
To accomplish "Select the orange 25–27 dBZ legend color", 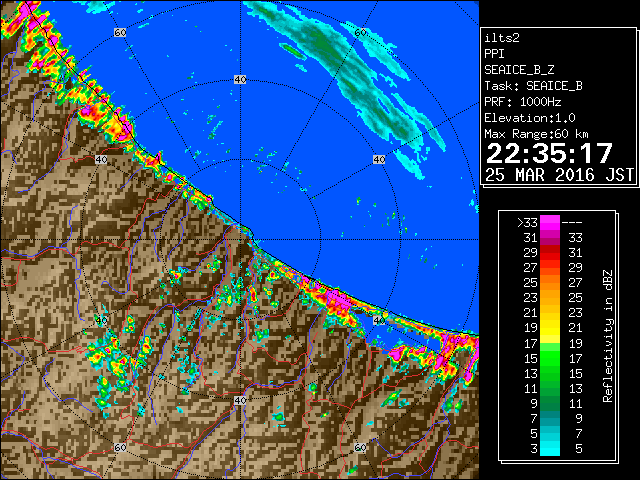I will click(x=550, y=282).
